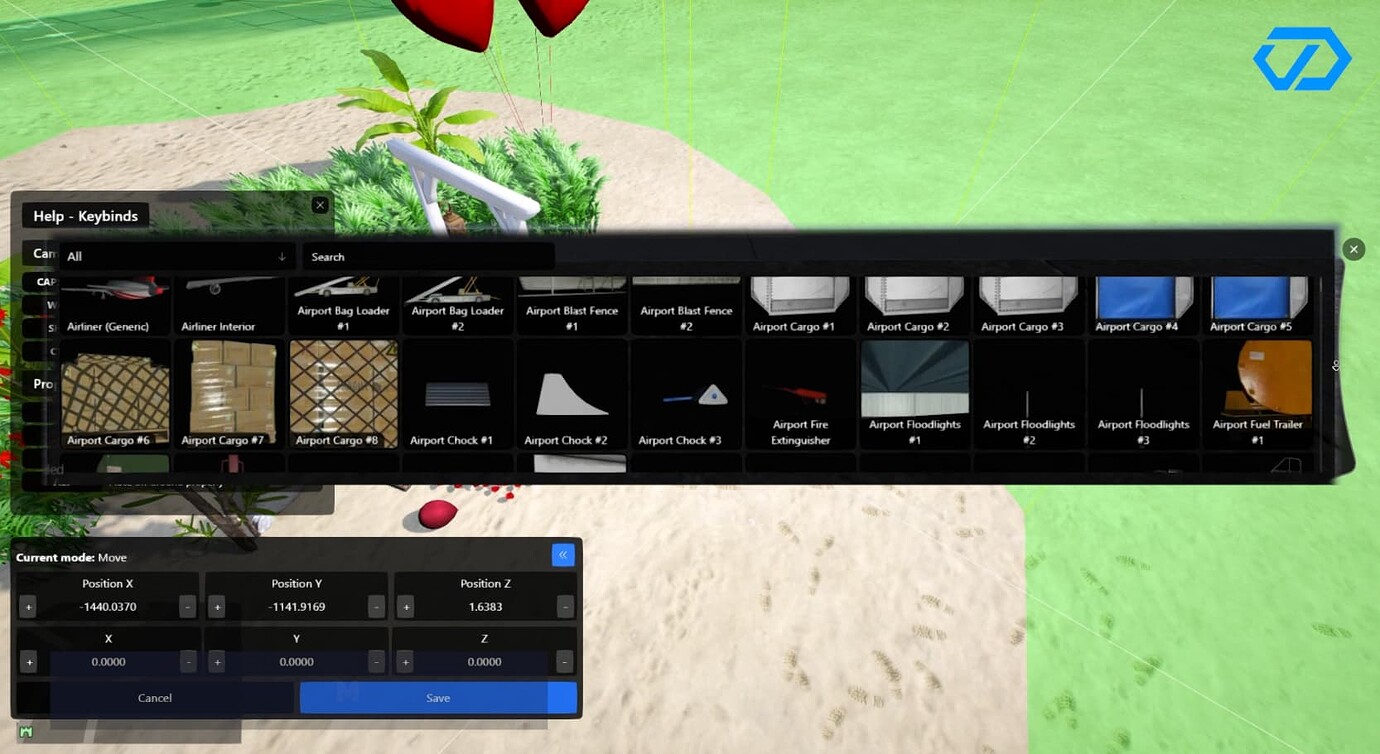The image size is (1380, 754).
Task: Pick Airport Floodlights #3
Action: (x=1143, y=392)
